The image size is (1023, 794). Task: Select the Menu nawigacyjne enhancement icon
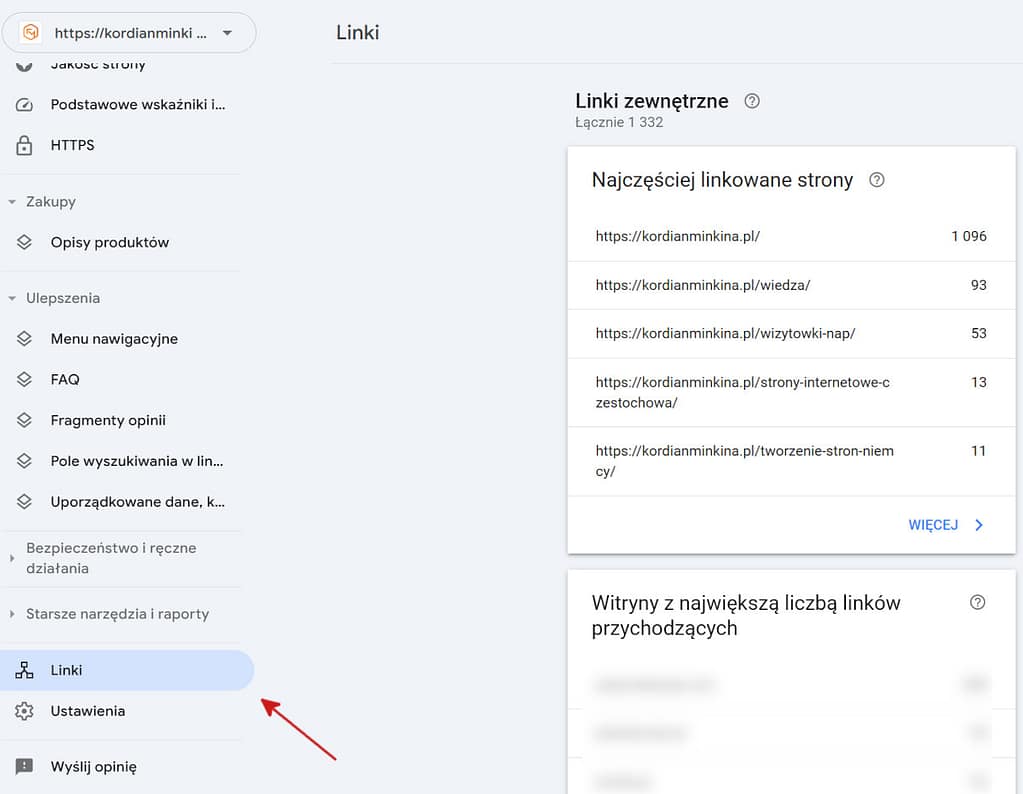(24, 339)
